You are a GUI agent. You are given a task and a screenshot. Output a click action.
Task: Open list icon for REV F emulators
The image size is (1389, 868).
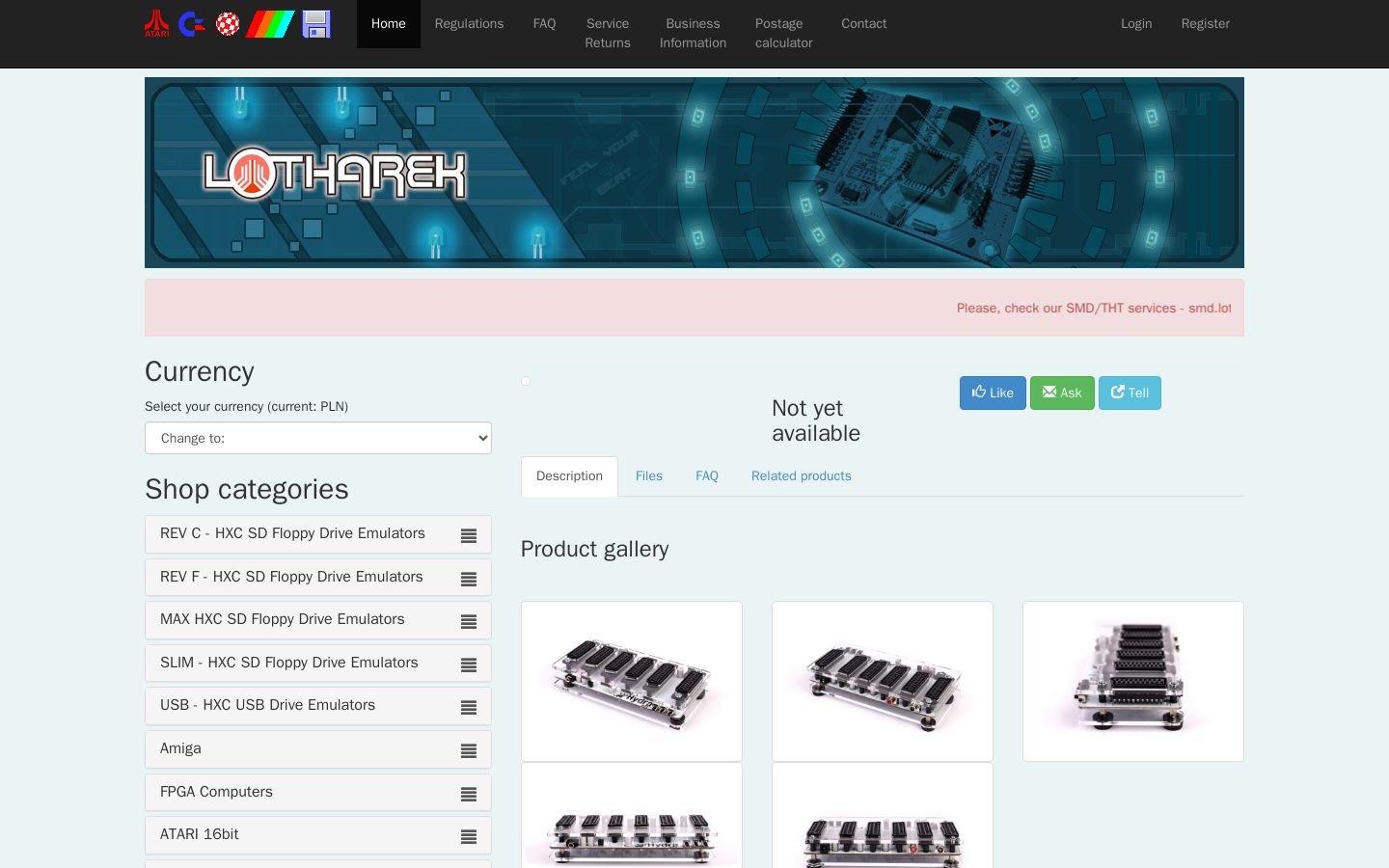click(x=469, y=579)
